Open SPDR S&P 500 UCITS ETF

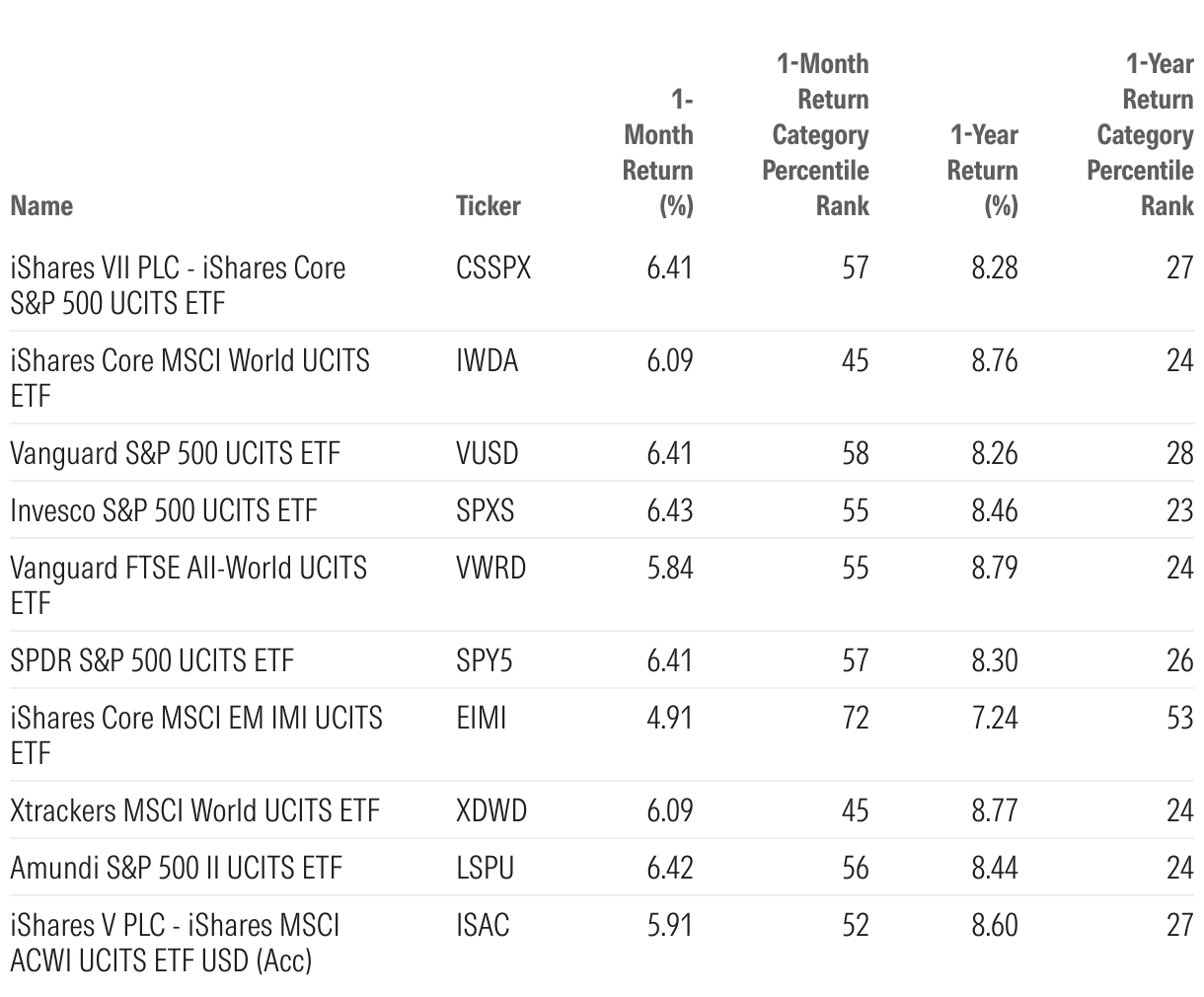pyautogui.click(x=152, y=660)
